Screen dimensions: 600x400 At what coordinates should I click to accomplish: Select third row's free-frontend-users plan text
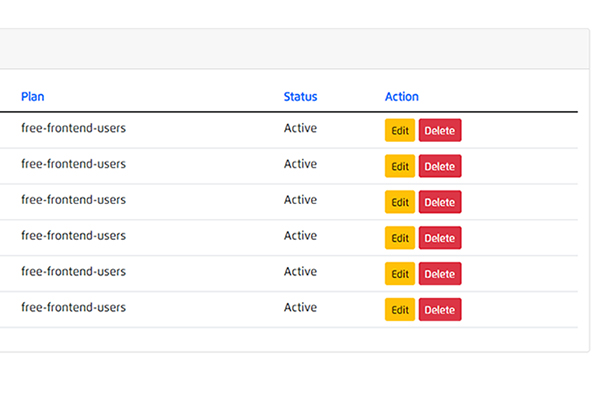coord(73,200)
